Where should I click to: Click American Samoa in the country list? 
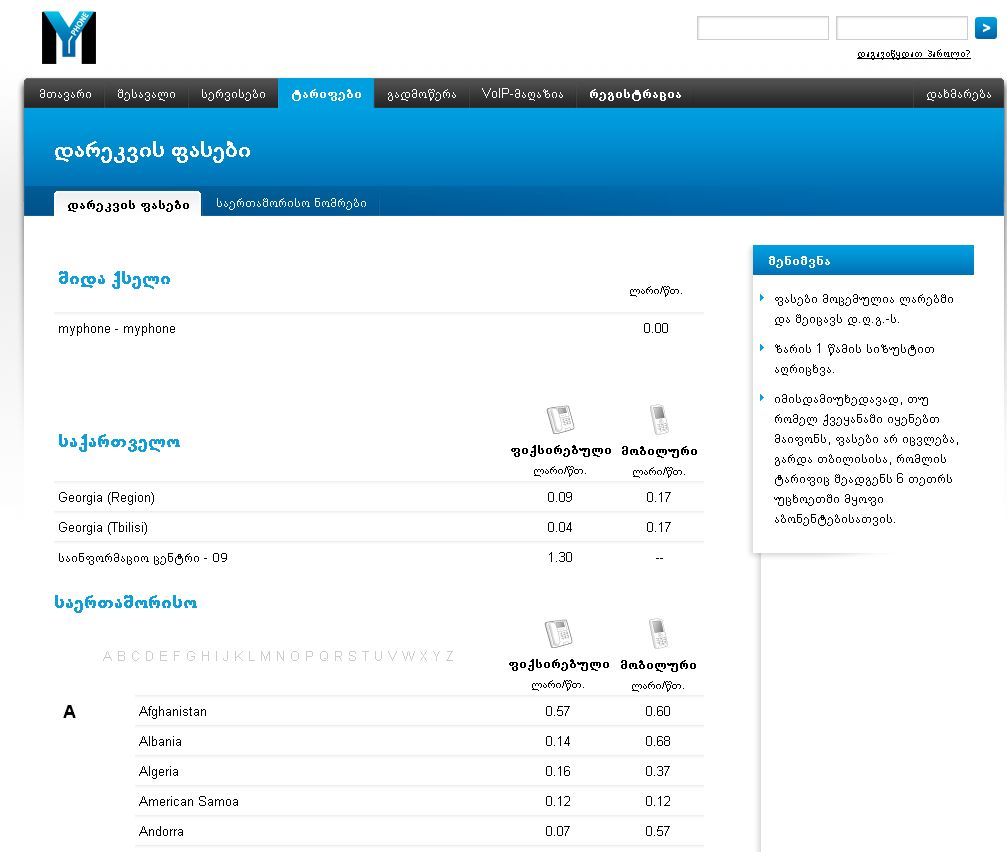click(x=189, y=801)
